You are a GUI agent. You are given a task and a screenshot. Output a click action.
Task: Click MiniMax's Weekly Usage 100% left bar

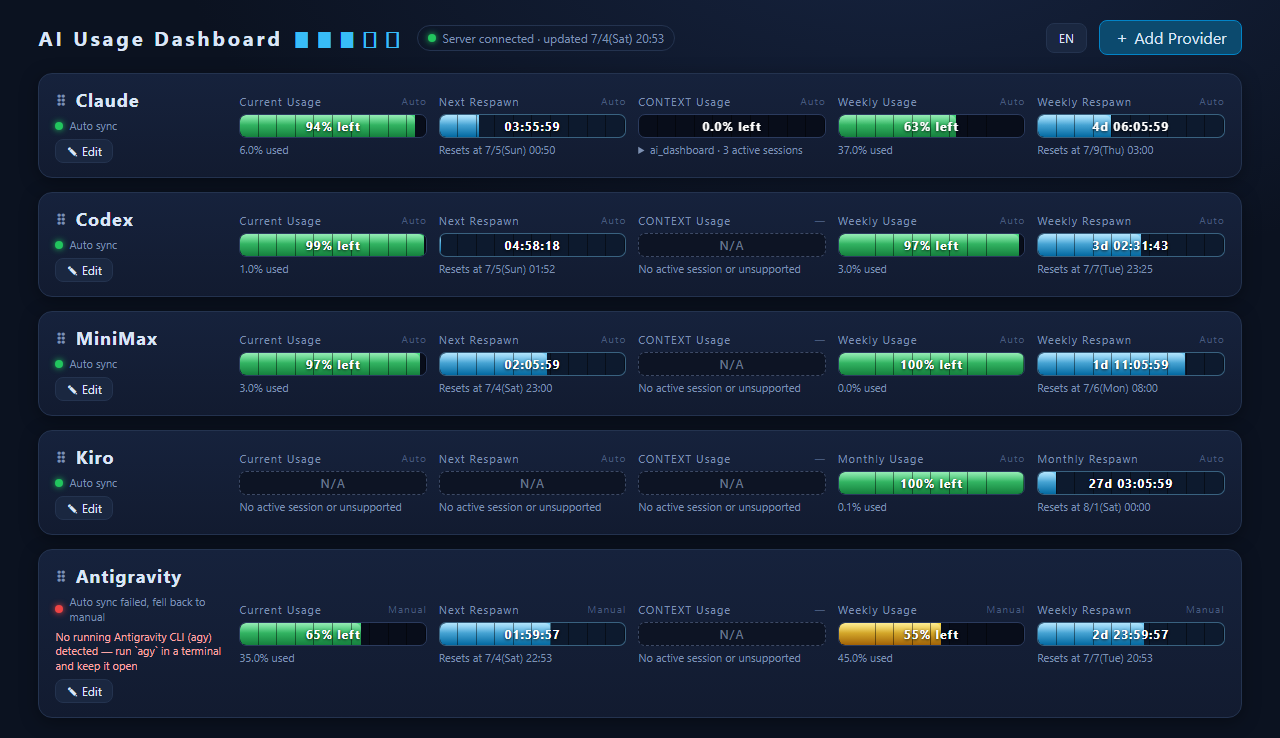(931, 364)
